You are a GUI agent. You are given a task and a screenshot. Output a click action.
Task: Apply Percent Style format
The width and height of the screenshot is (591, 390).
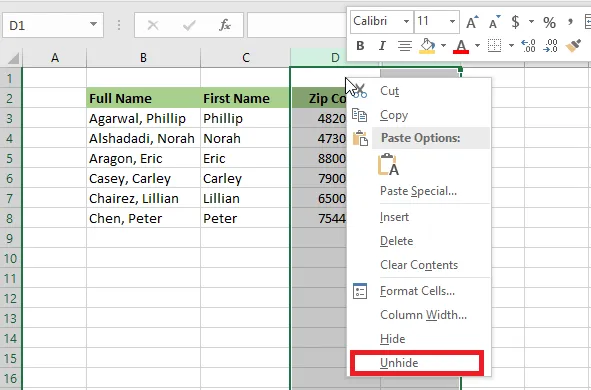(x=550, y=22)
